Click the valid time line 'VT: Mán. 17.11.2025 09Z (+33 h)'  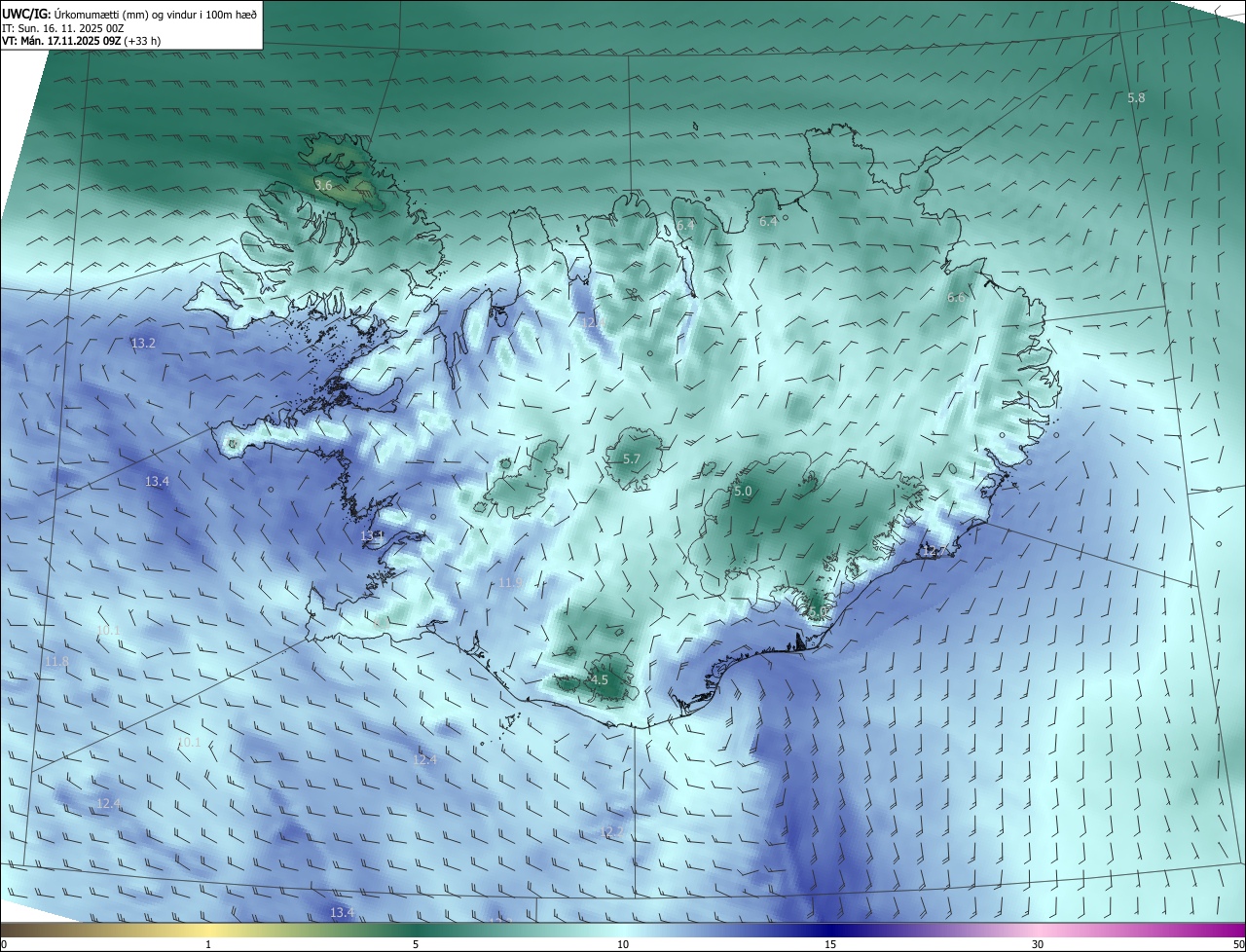[82, 40]
